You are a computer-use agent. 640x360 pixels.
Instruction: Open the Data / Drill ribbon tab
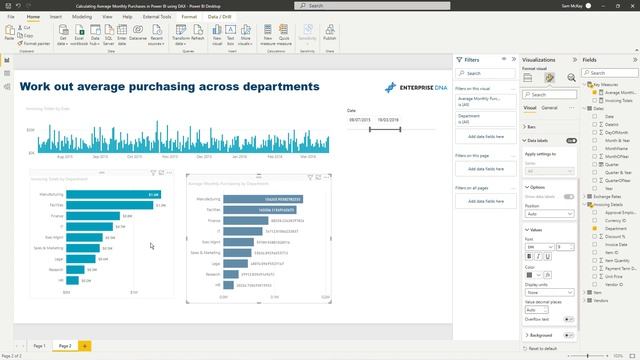point(220,17)
